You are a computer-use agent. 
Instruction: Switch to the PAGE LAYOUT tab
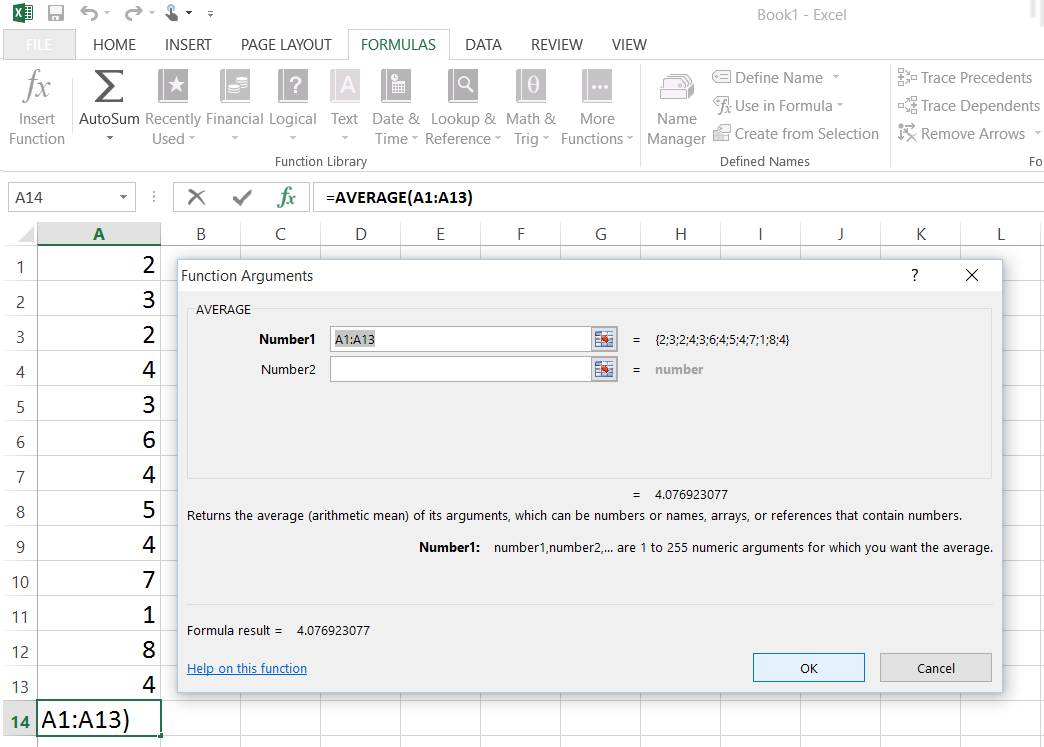(286, 45)
